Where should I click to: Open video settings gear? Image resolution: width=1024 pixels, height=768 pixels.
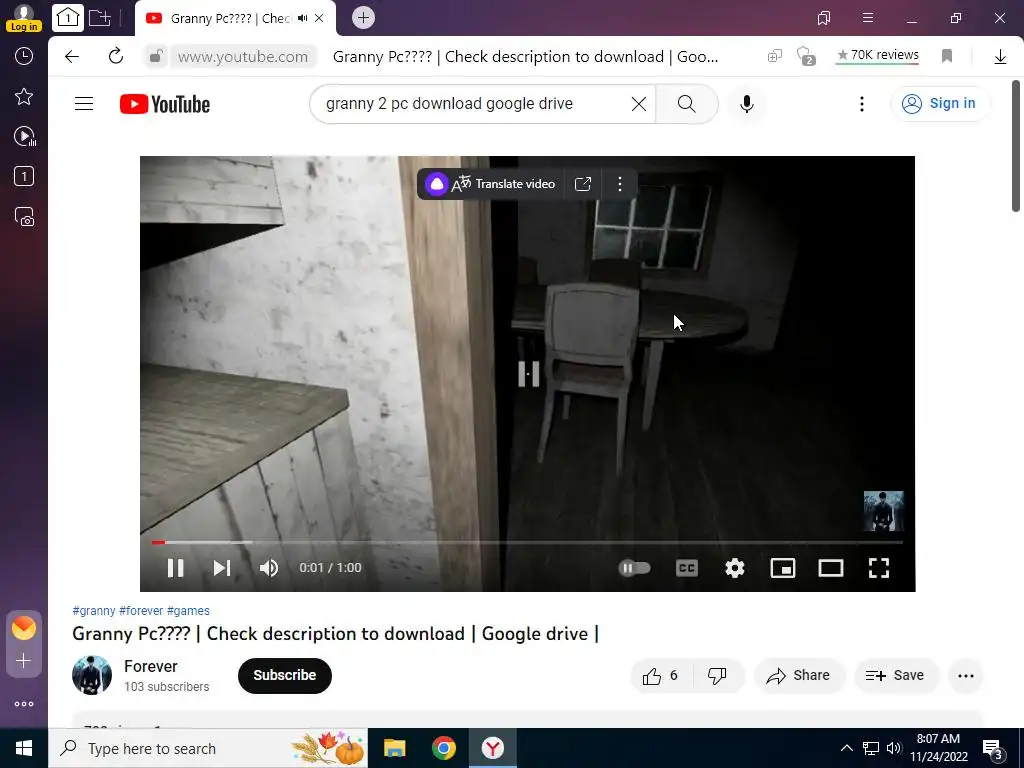[x=735, y=568]
